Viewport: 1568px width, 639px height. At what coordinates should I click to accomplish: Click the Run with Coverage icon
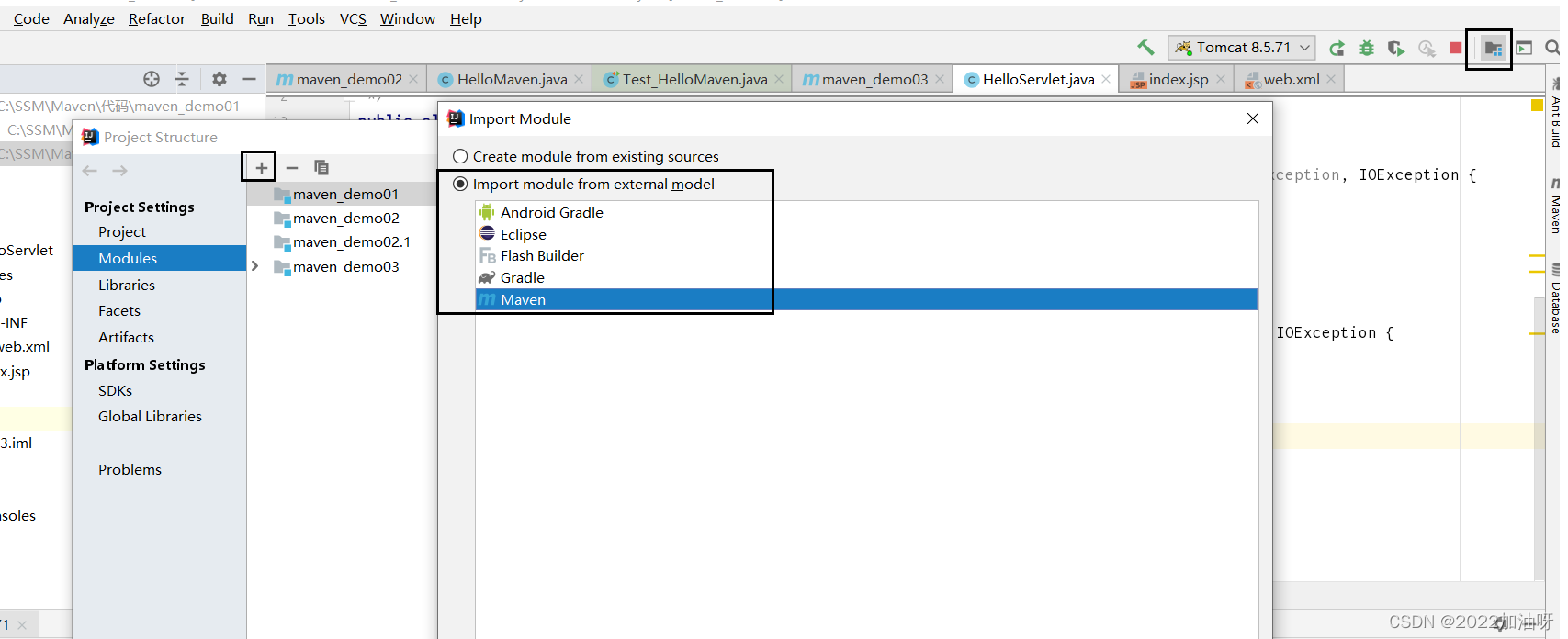tap(1396, 48)
